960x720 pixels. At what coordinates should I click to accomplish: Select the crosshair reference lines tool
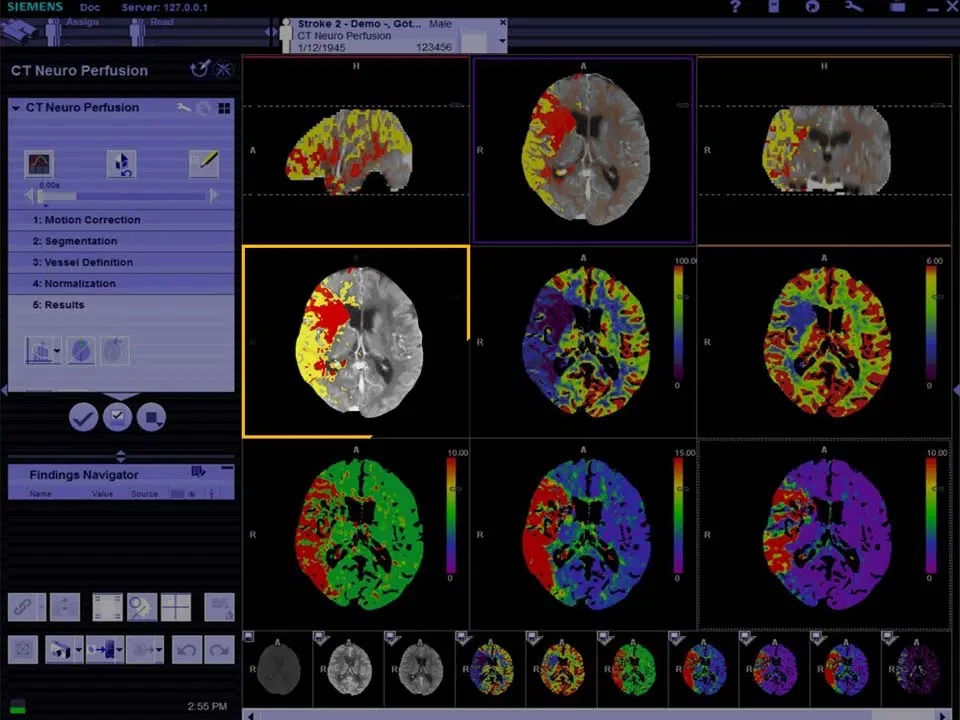click(176, 606)
